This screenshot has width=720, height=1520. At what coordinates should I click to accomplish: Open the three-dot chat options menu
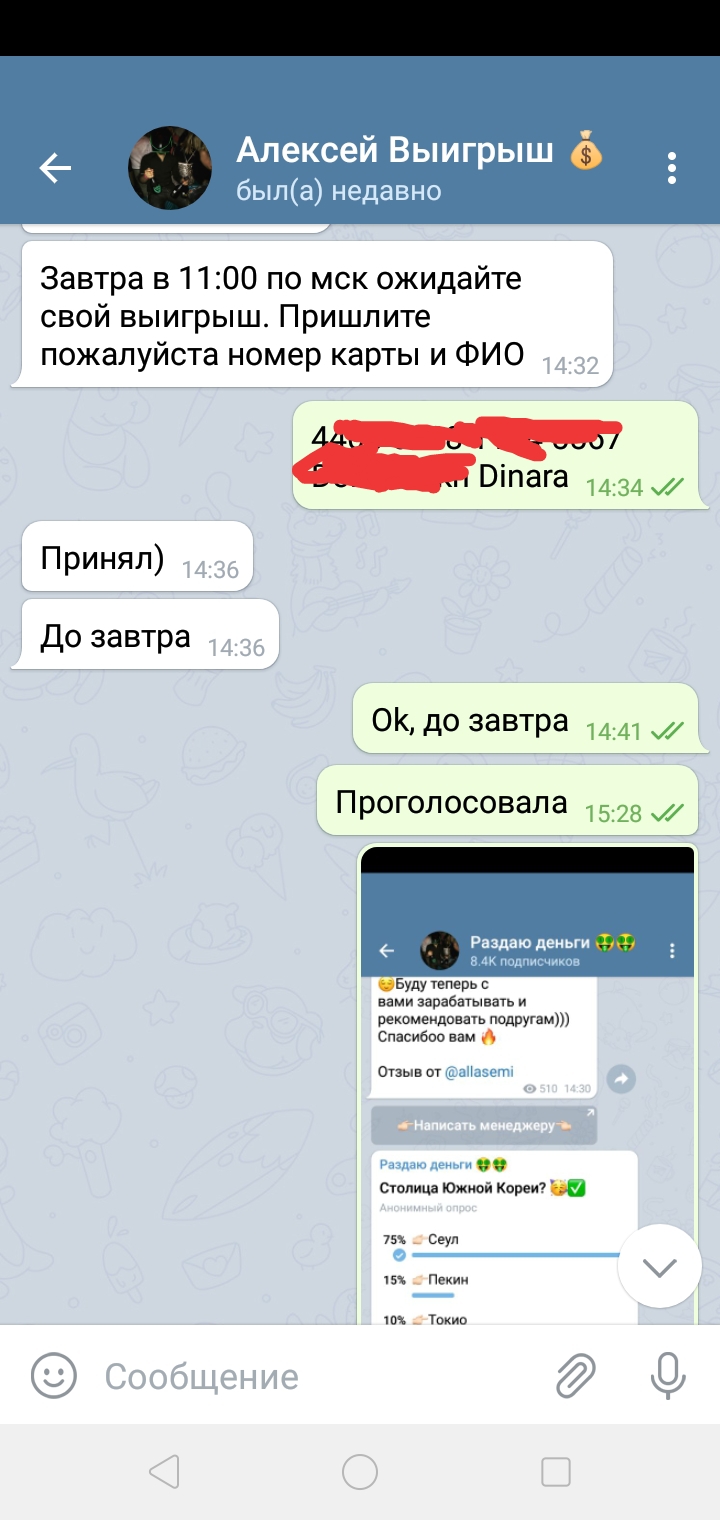coord(672,168)
